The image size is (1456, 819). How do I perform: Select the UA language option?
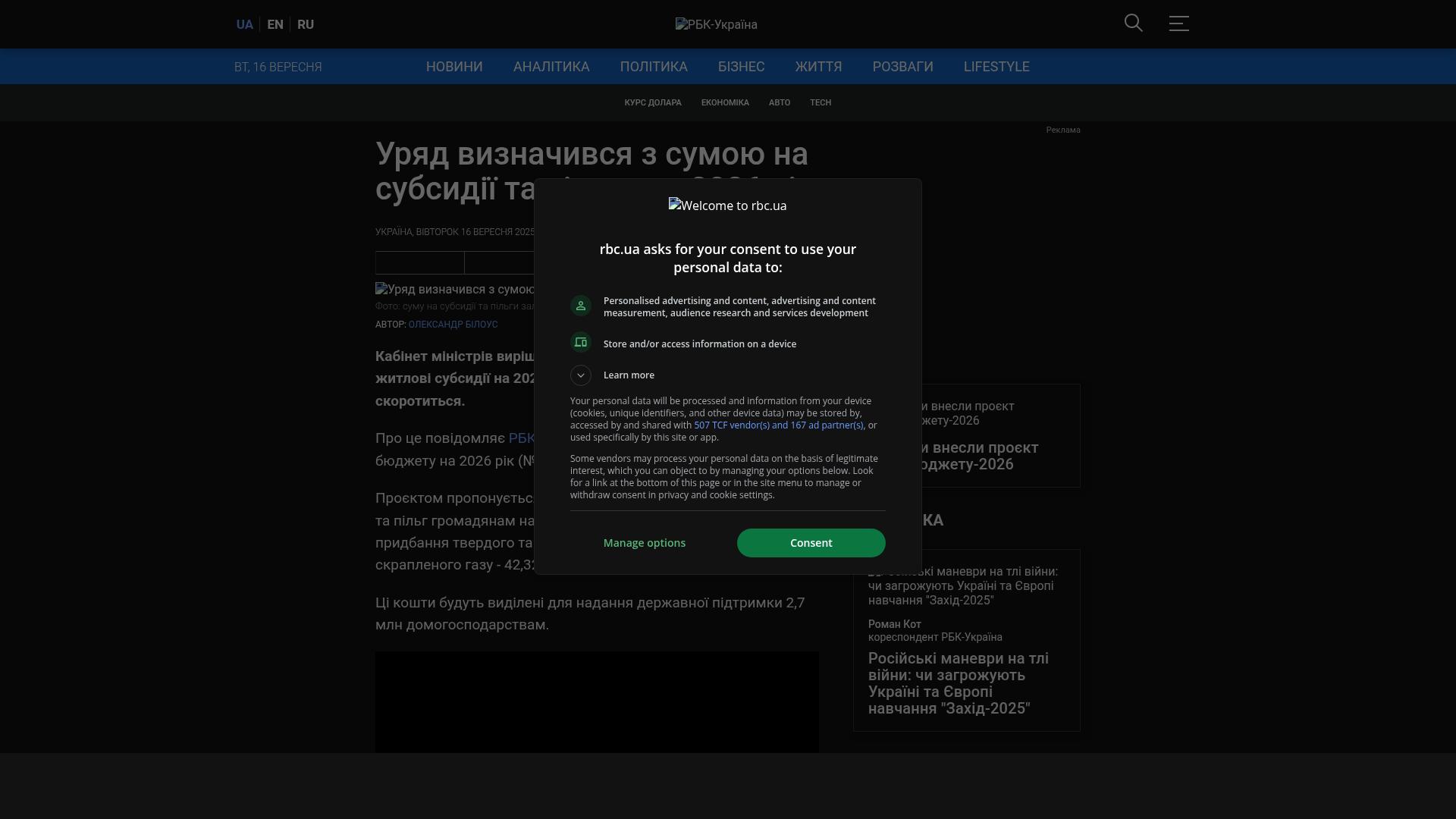244,24
